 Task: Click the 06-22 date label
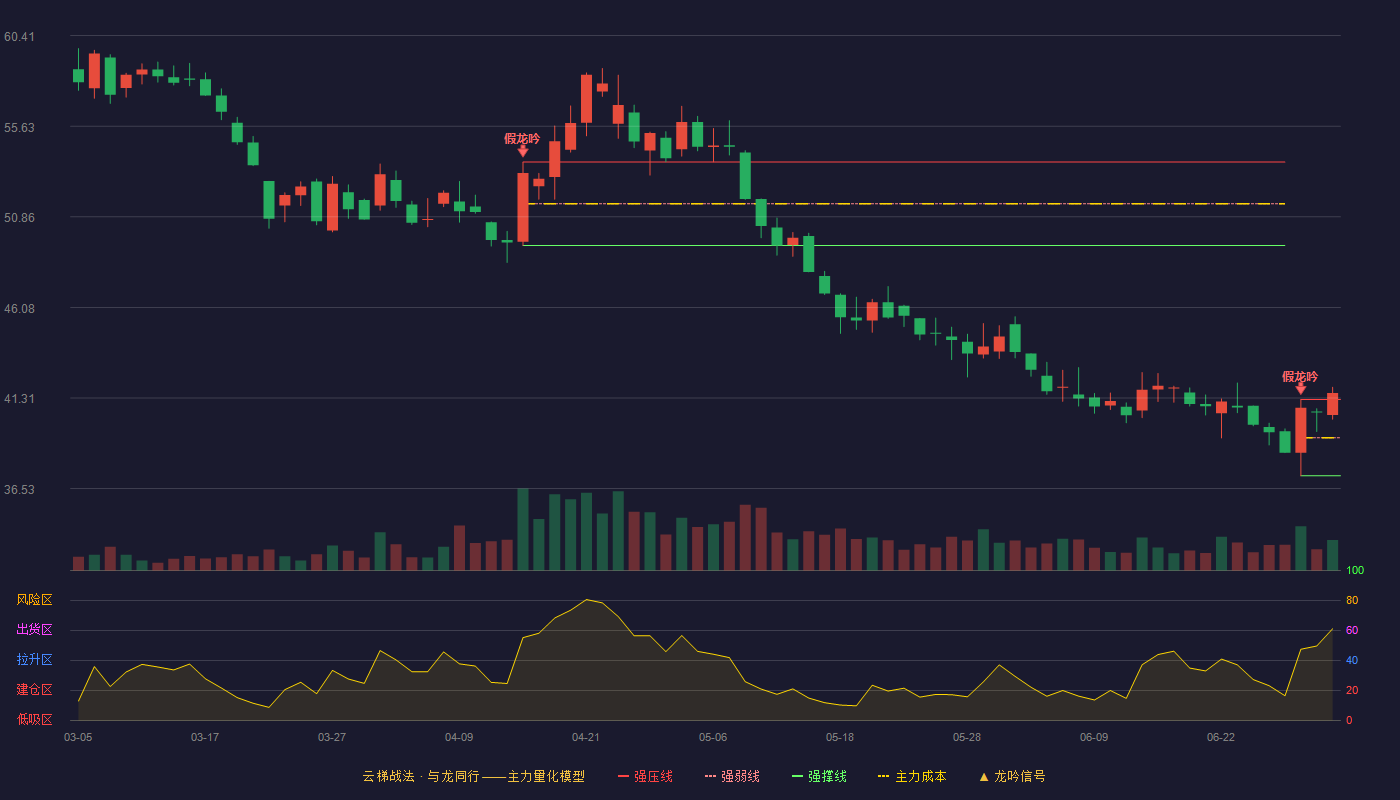point(1221,737)
